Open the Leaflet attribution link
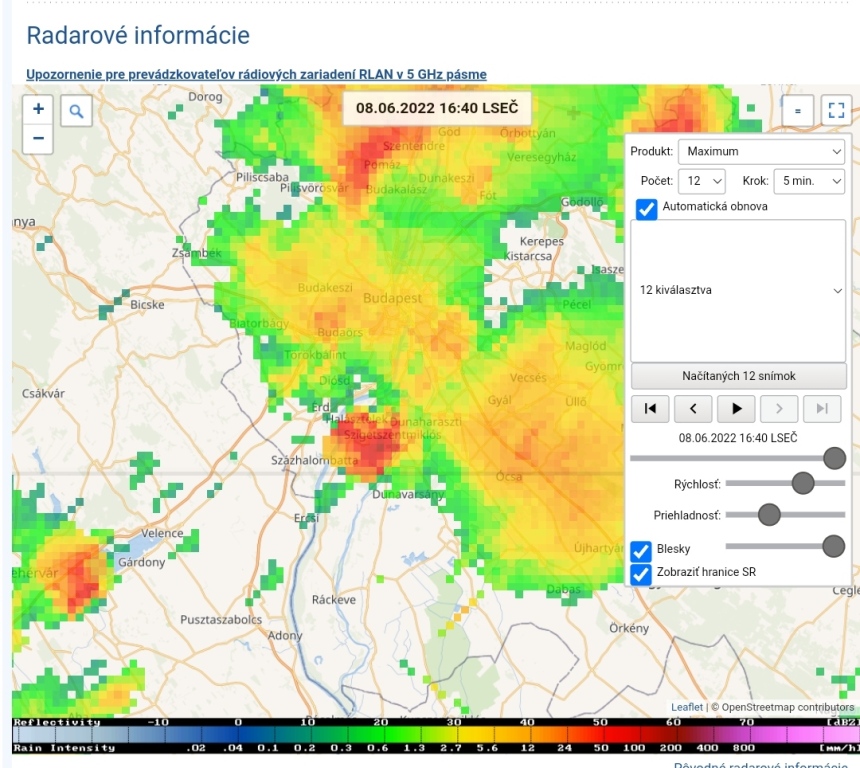860x768 pixels. (x=687, y=707)
